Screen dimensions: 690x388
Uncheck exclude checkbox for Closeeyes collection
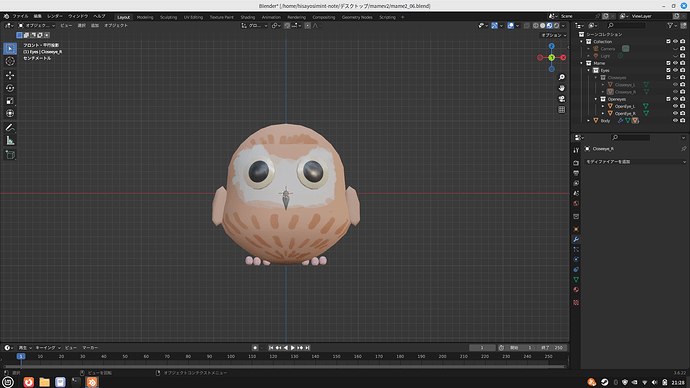[x=668, y=77]
